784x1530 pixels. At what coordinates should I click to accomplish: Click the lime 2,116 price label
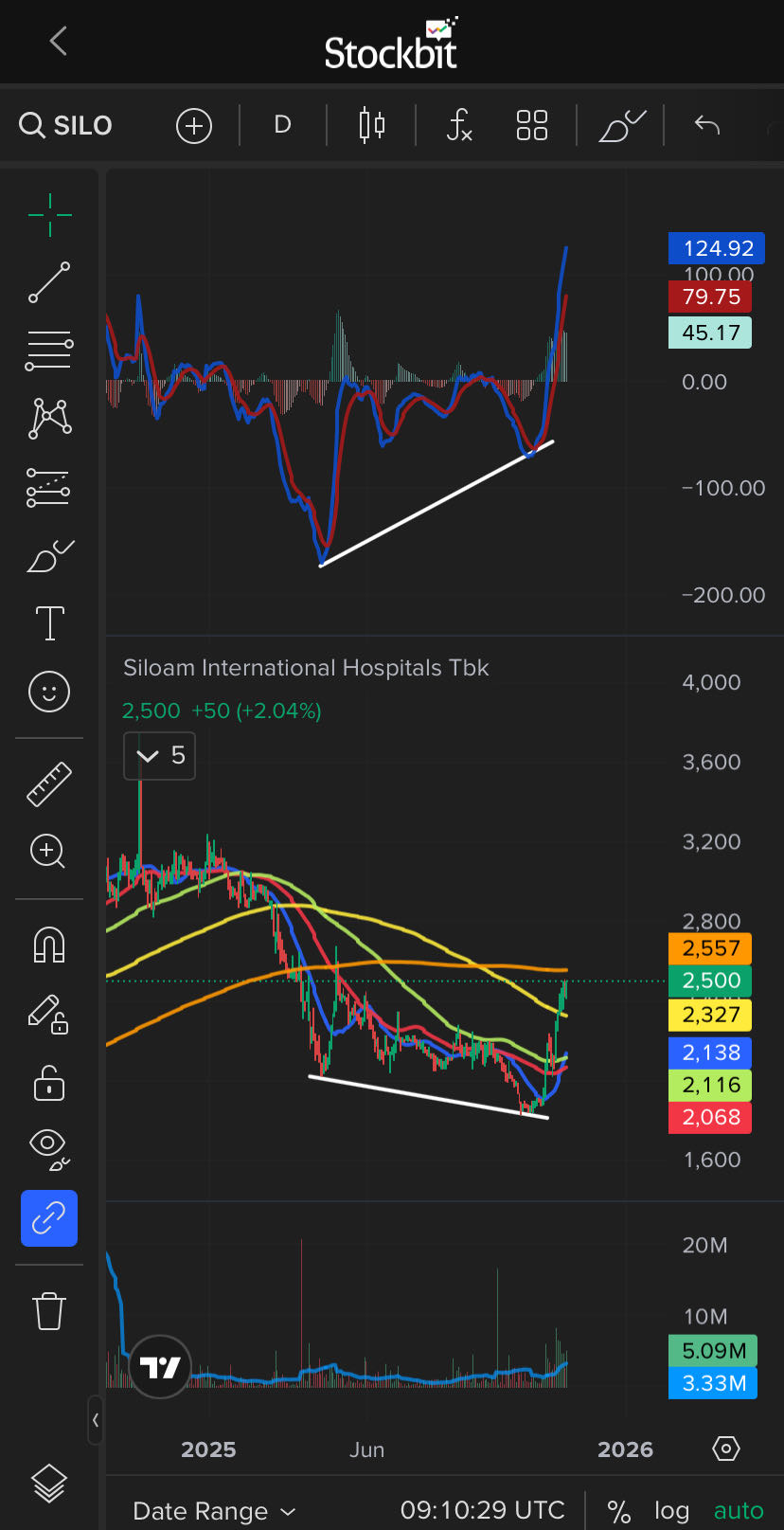710,1085
